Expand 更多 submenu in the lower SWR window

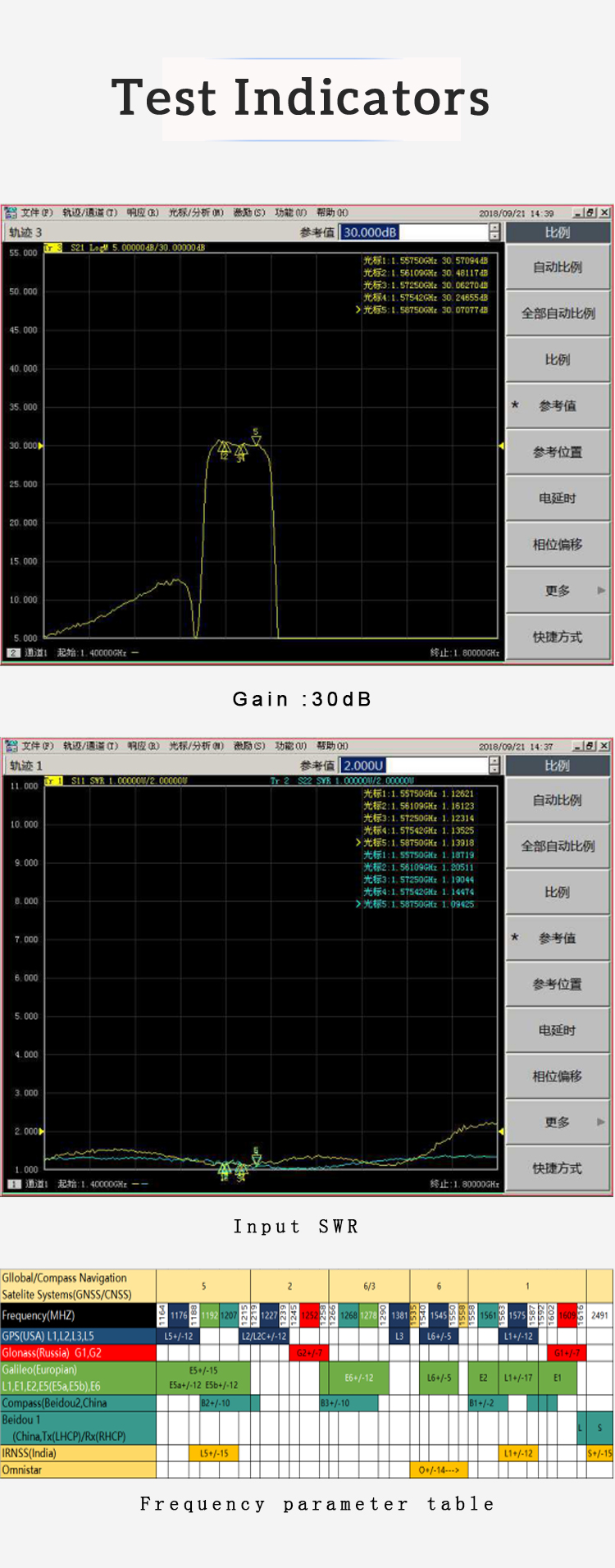(558, 1122)
